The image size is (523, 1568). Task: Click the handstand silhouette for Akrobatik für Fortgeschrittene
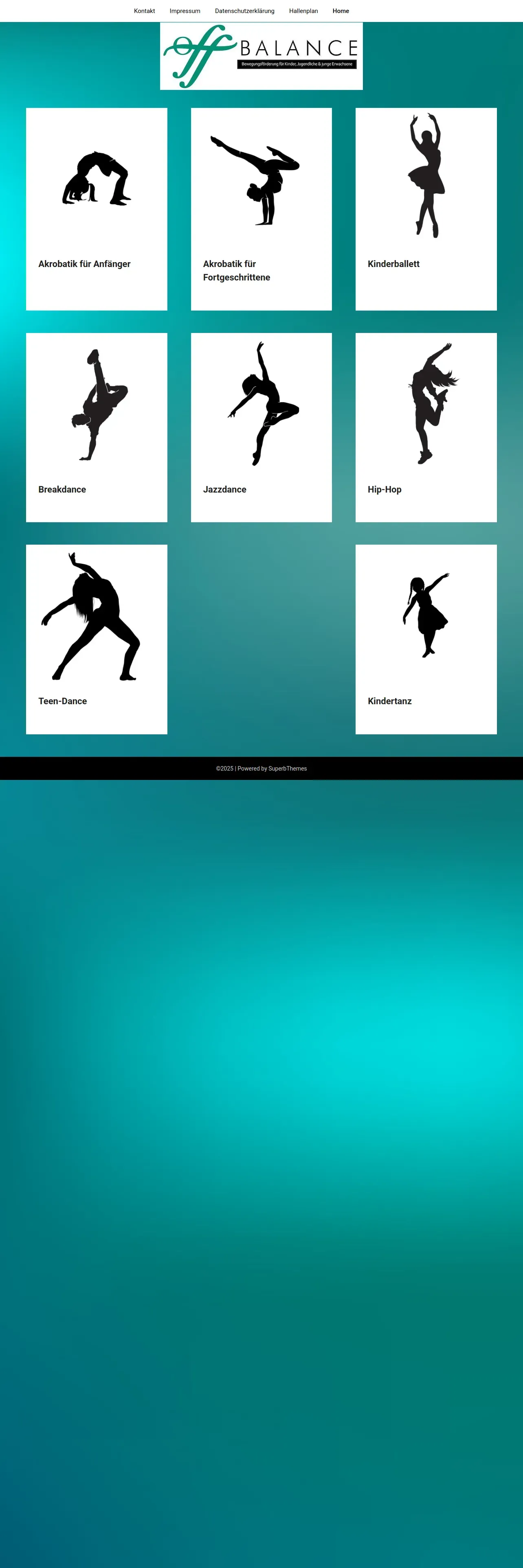coord(255,180)
